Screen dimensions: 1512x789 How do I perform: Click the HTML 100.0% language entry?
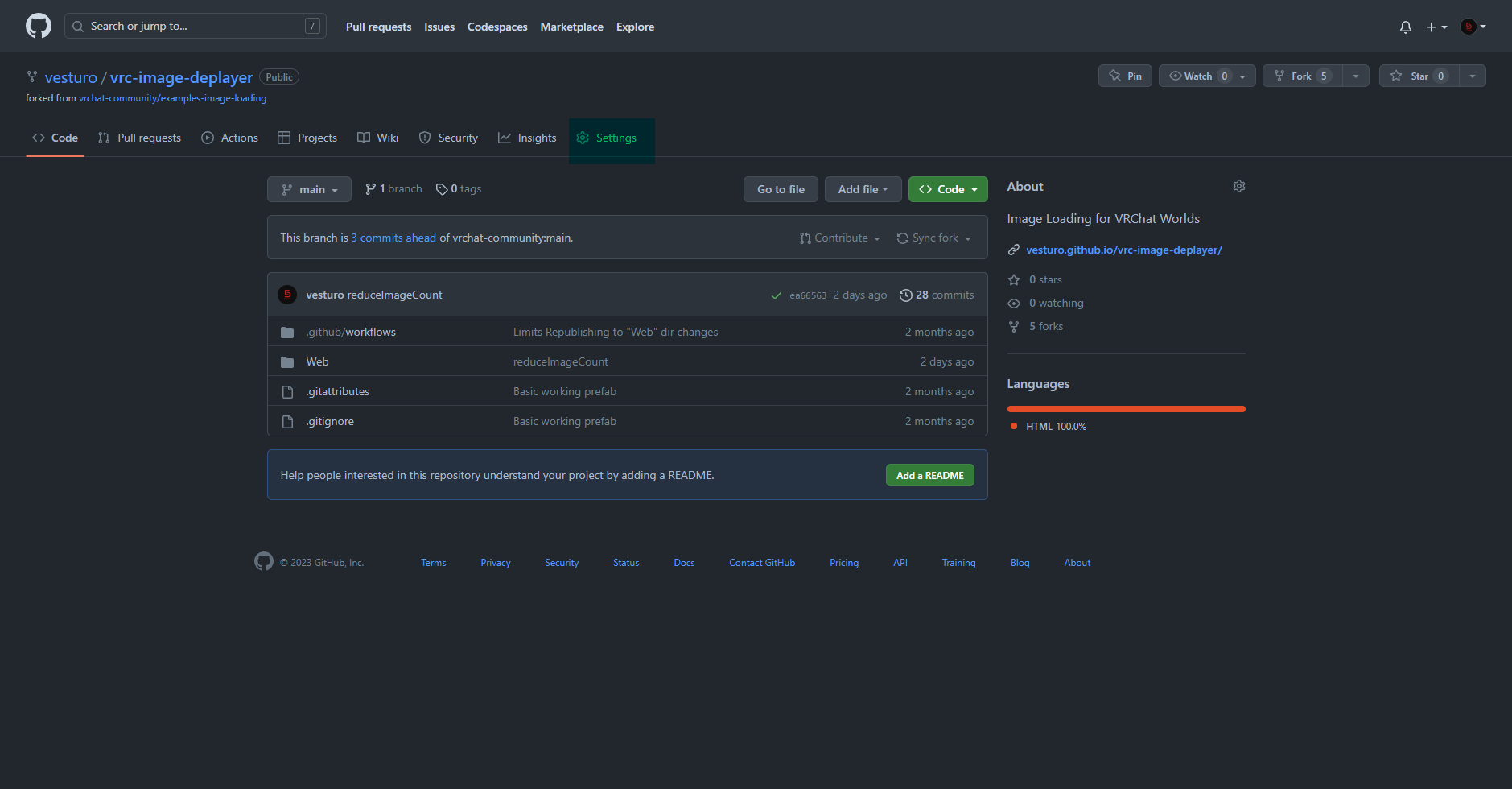click(x=1049, y=426)
